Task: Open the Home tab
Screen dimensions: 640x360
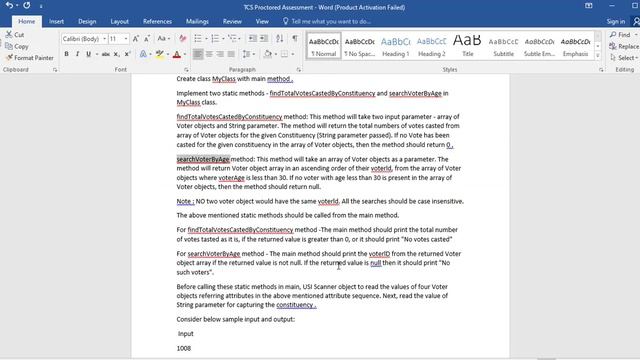Action: tap(27, 21)
